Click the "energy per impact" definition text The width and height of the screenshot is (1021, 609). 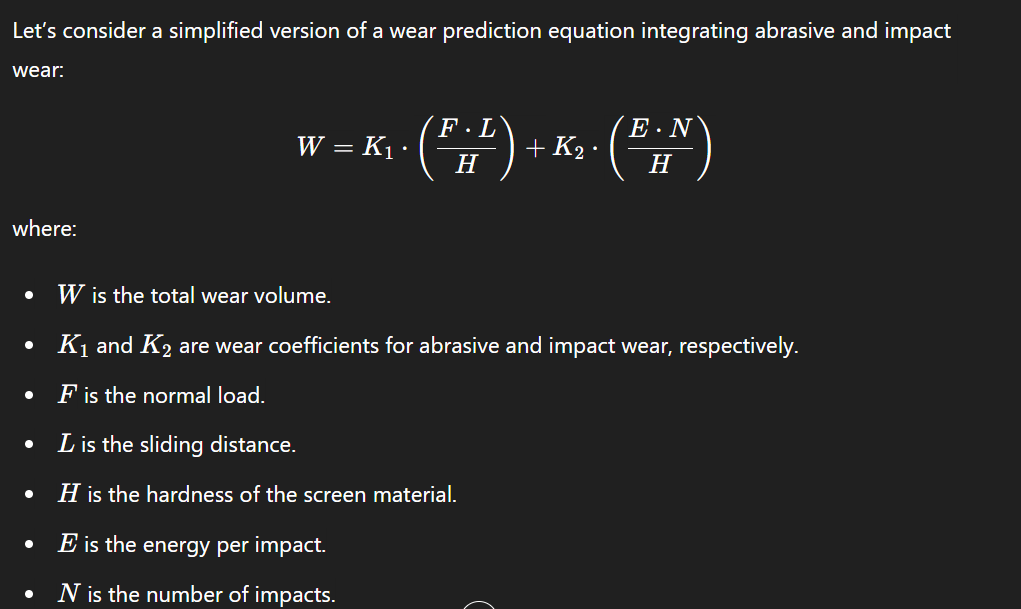click(205, 545)
